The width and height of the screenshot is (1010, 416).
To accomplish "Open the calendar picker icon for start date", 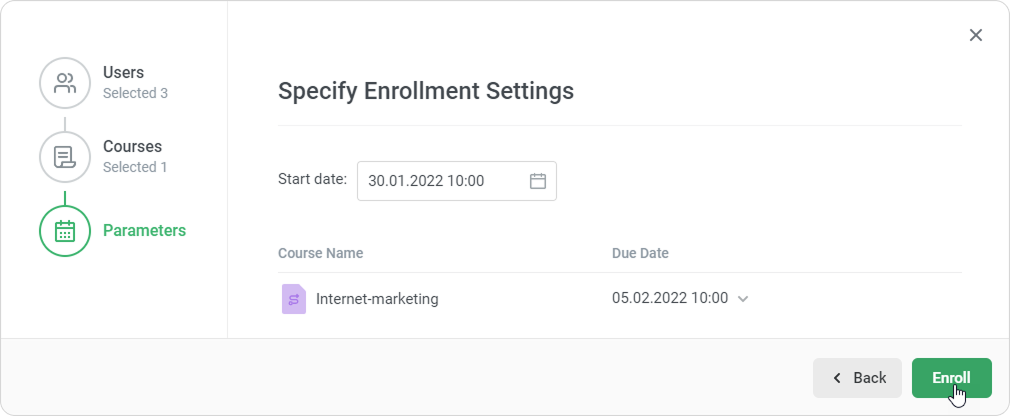I will coord(538,181).
